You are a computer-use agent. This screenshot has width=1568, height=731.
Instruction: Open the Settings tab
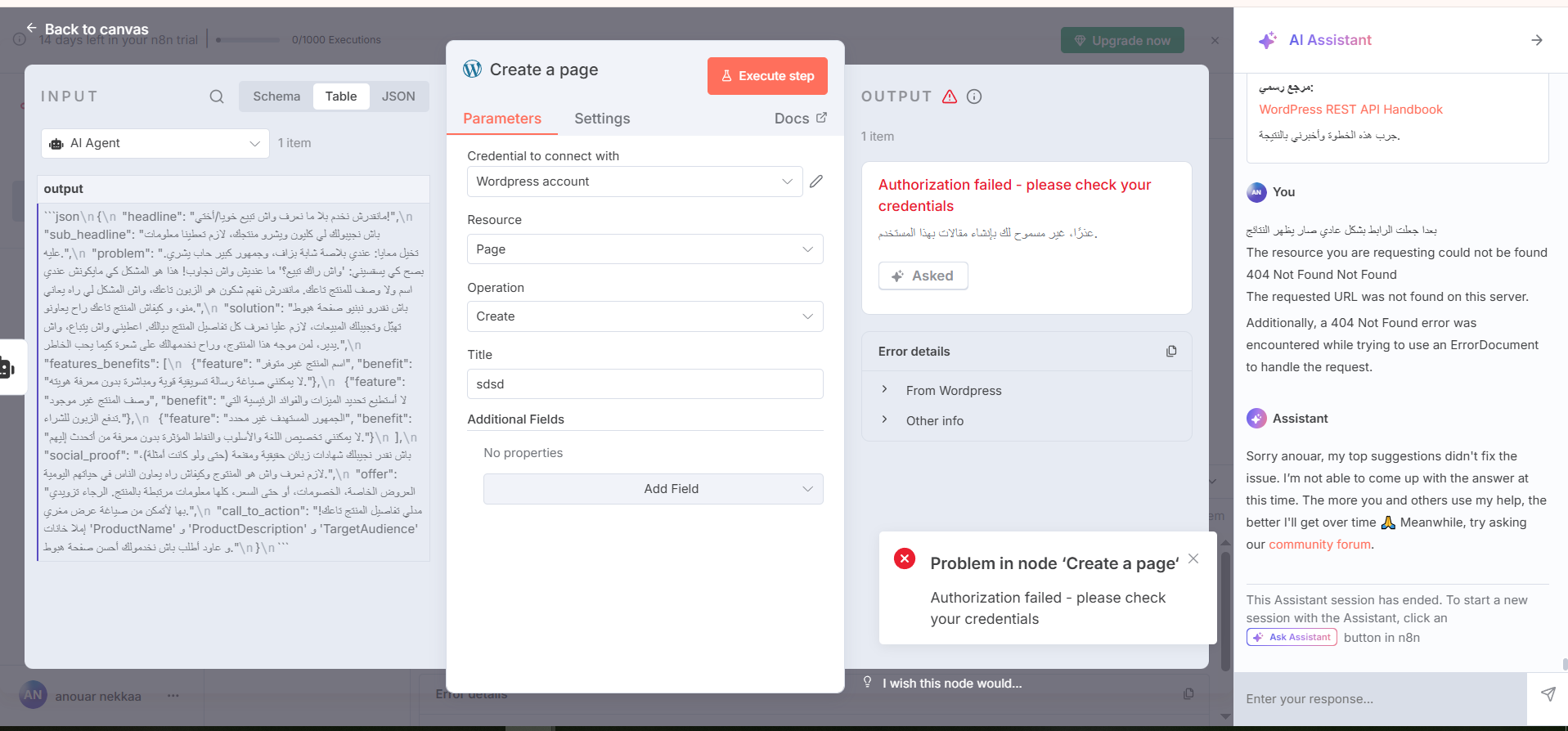pos(602,119)
